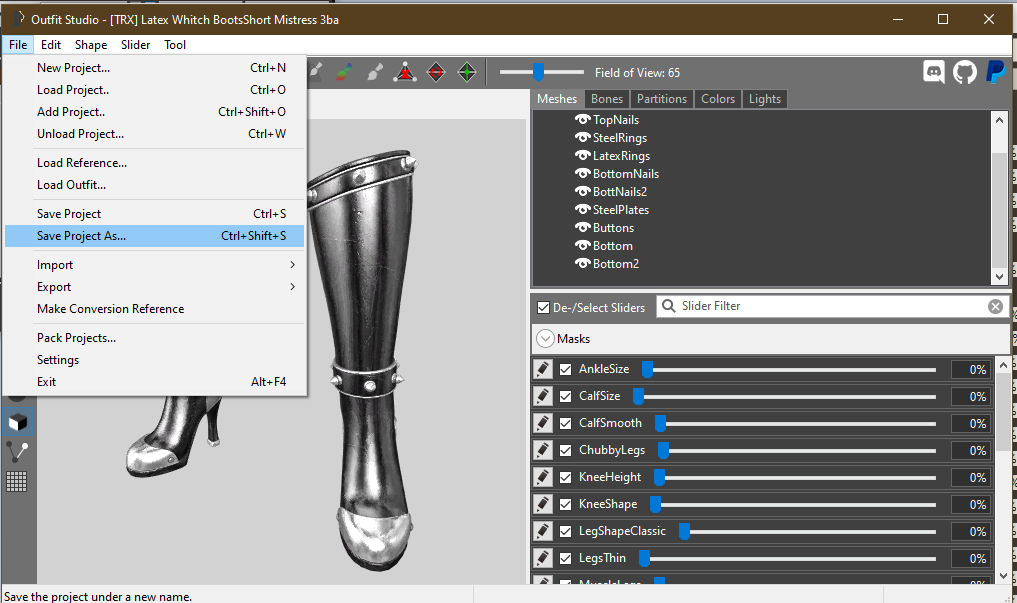This screenshot has width=1017, height=603.
Task: Click the grid icon in left sidebar
Action: pos(16,481)
